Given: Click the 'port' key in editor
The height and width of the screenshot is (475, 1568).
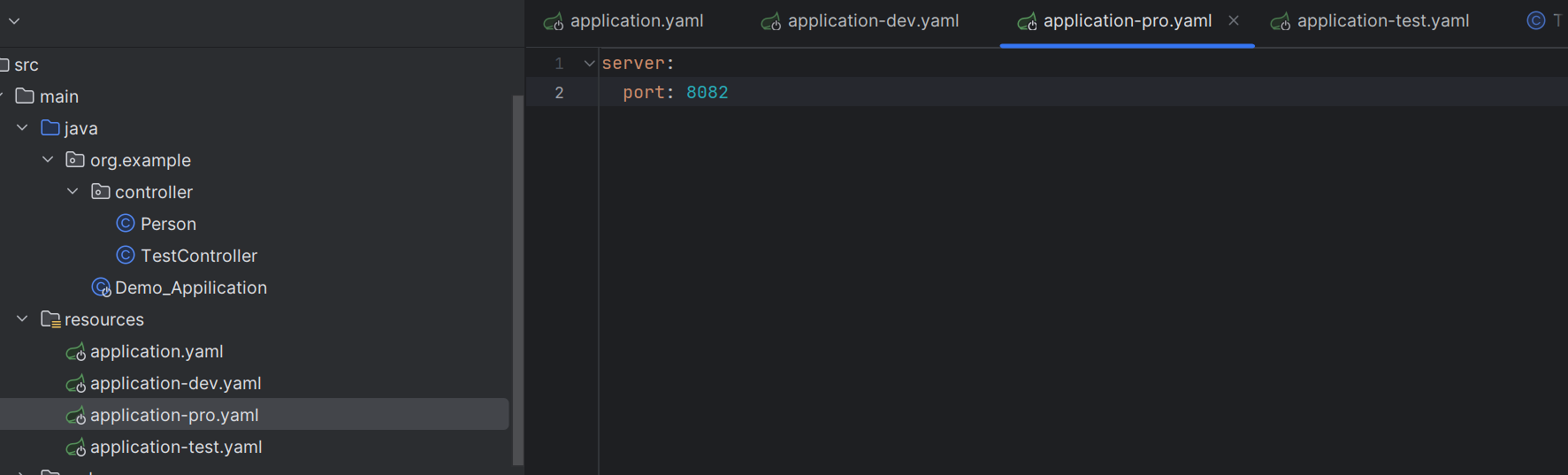Looking at the screenshot, I should (643, 92).
